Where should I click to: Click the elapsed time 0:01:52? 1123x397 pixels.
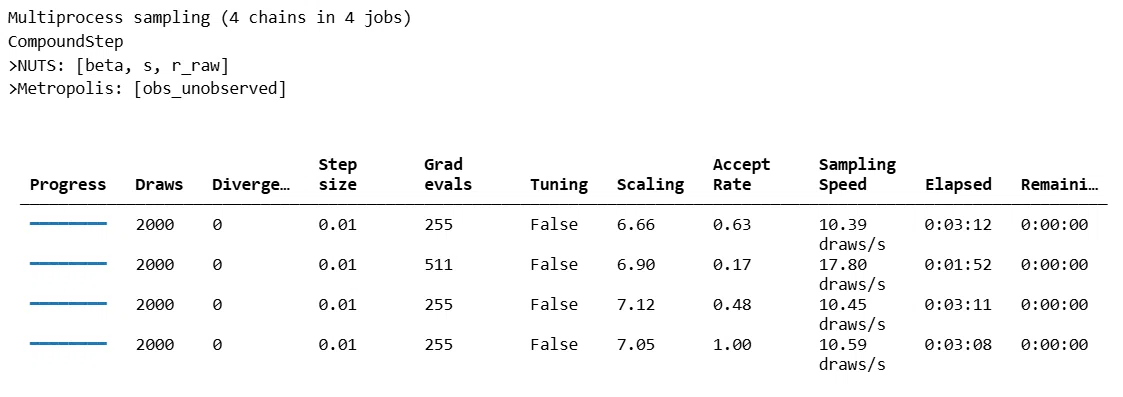point(958,264)
